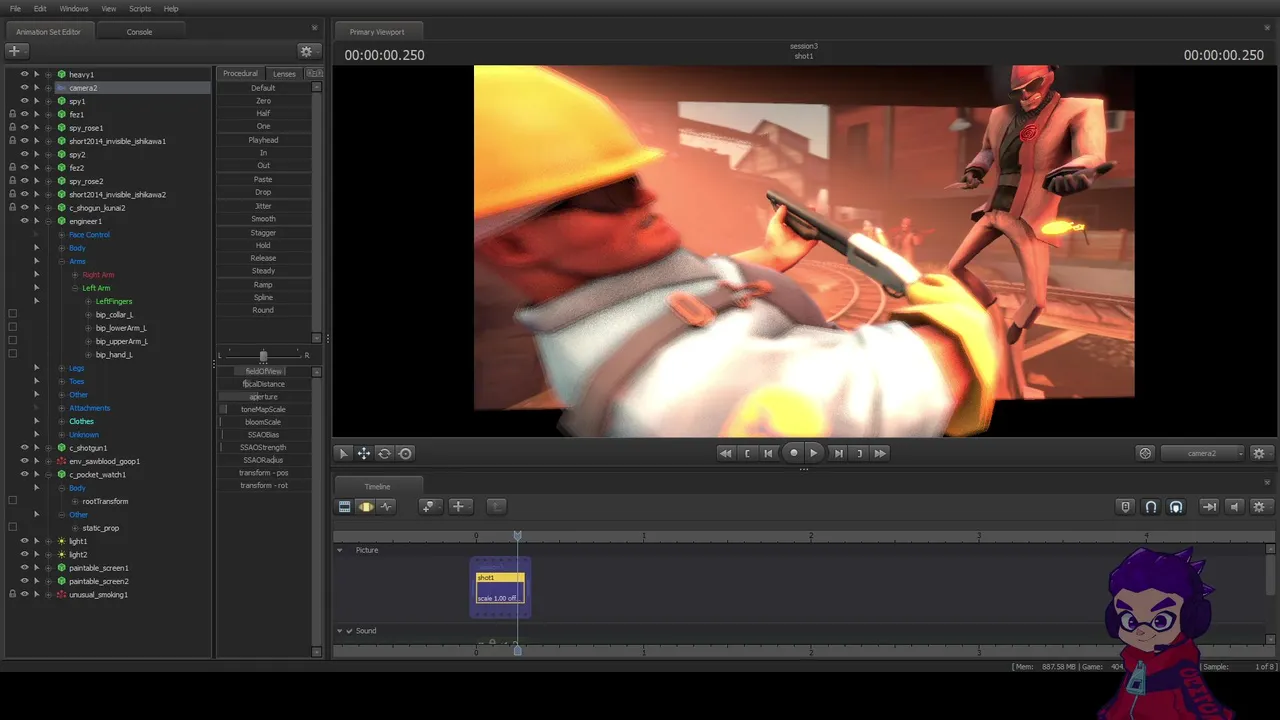The width and height of the screenshot is (1280, 720).
Task: Switch timeline to Motion Editor mode
Action: point(366,507)
